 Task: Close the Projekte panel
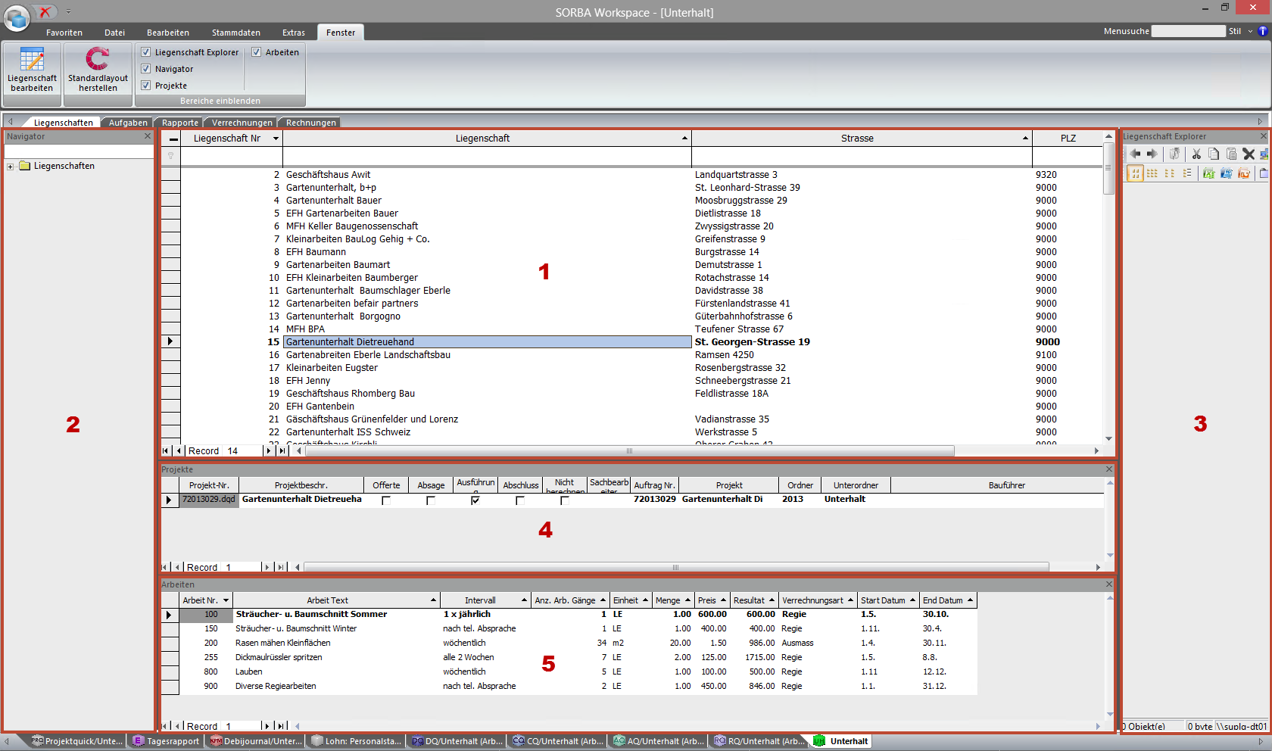coord(1109,469)
